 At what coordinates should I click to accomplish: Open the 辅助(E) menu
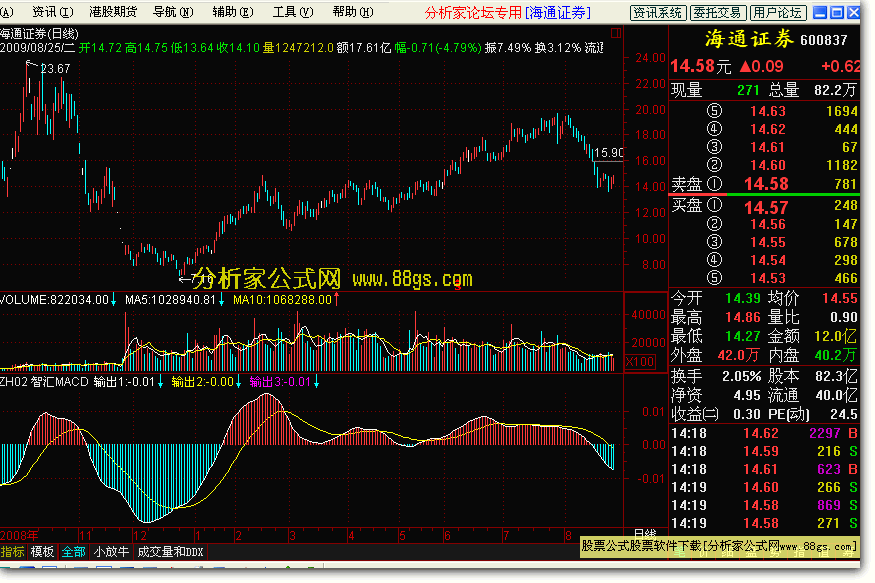(233, 12)
